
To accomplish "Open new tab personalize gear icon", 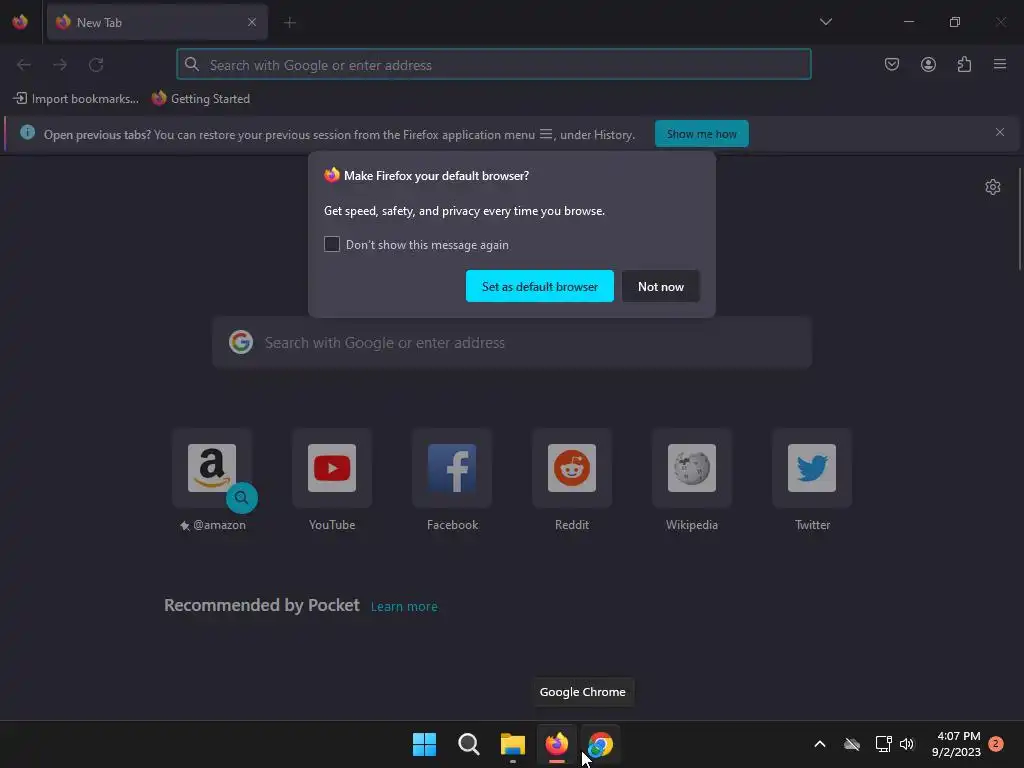I will point(993,187).
